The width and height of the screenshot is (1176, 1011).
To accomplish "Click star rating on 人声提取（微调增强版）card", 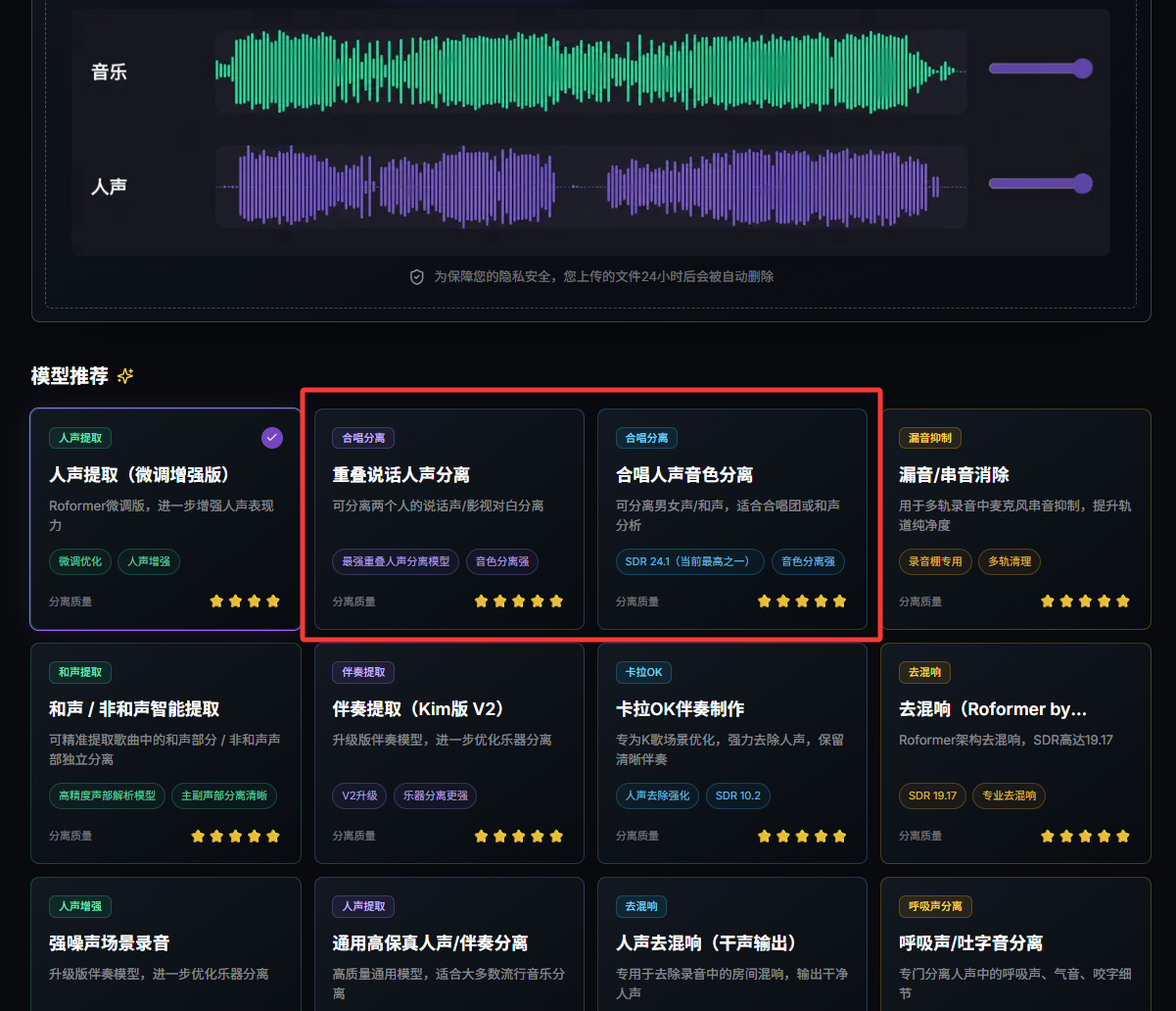I will coord(245,602).
